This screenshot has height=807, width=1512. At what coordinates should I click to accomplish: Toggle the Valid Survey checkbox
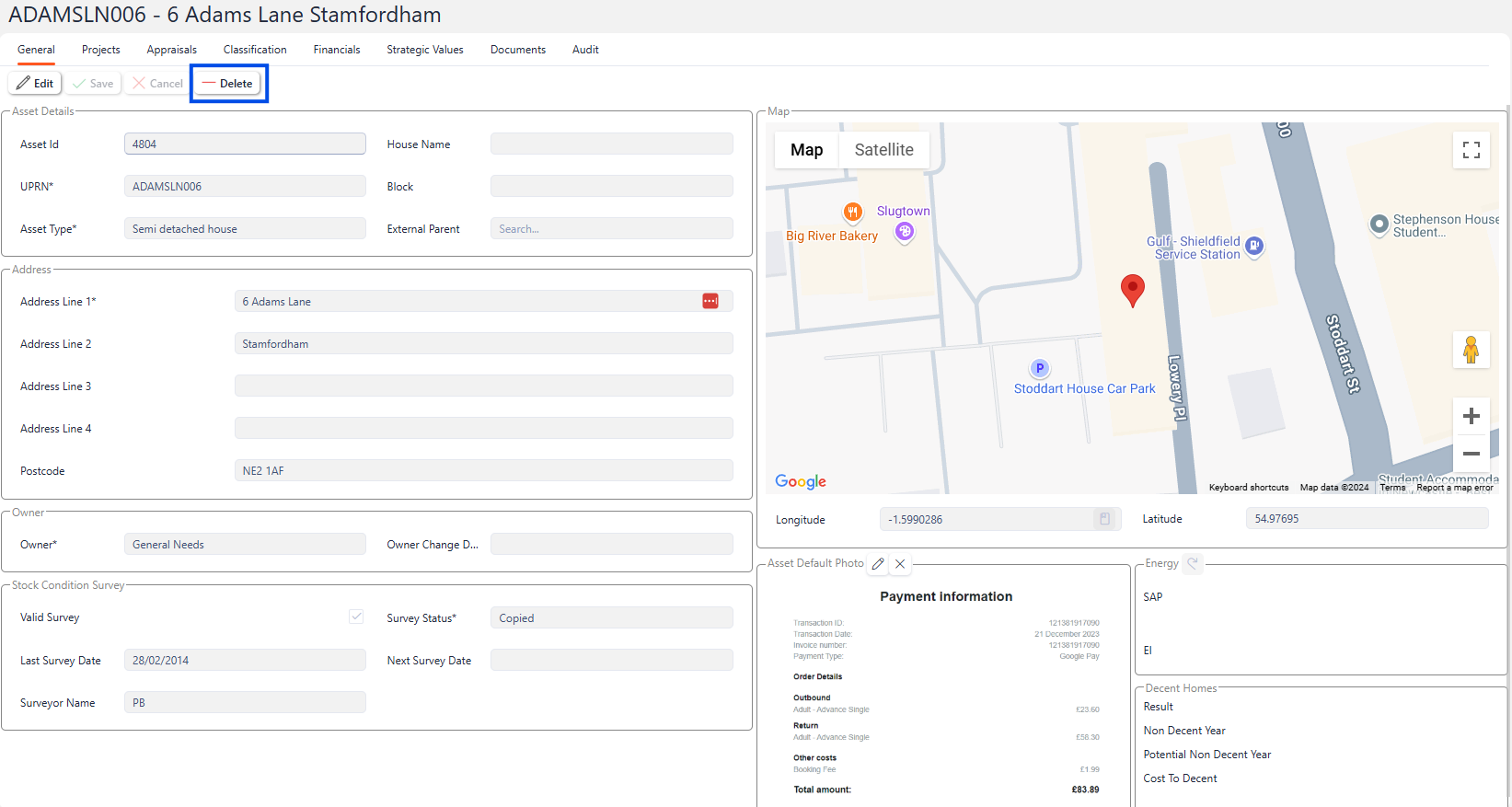356,617
